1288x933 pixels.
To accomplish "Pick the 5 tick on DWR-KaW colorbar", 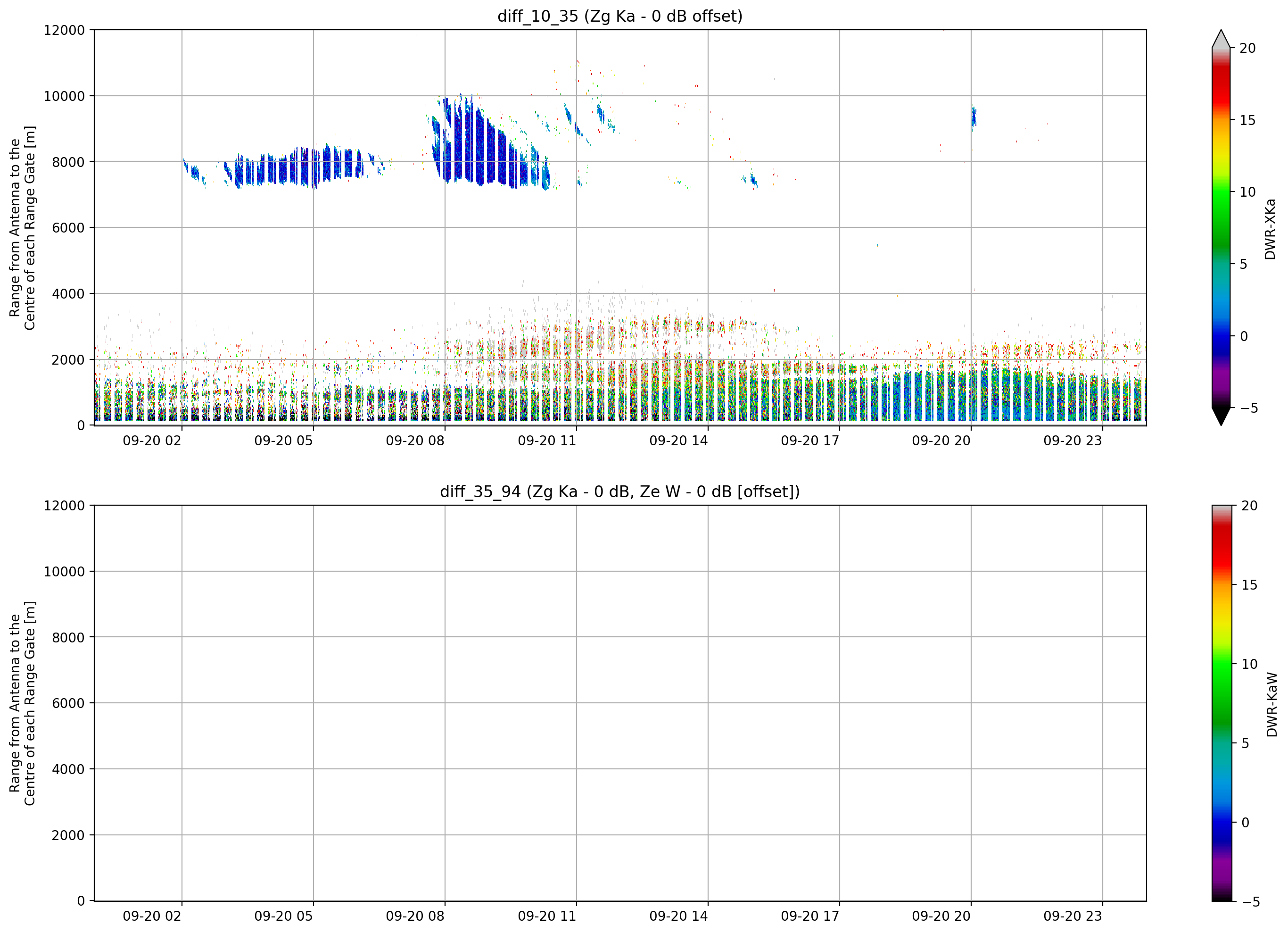I will (1246, 743).
